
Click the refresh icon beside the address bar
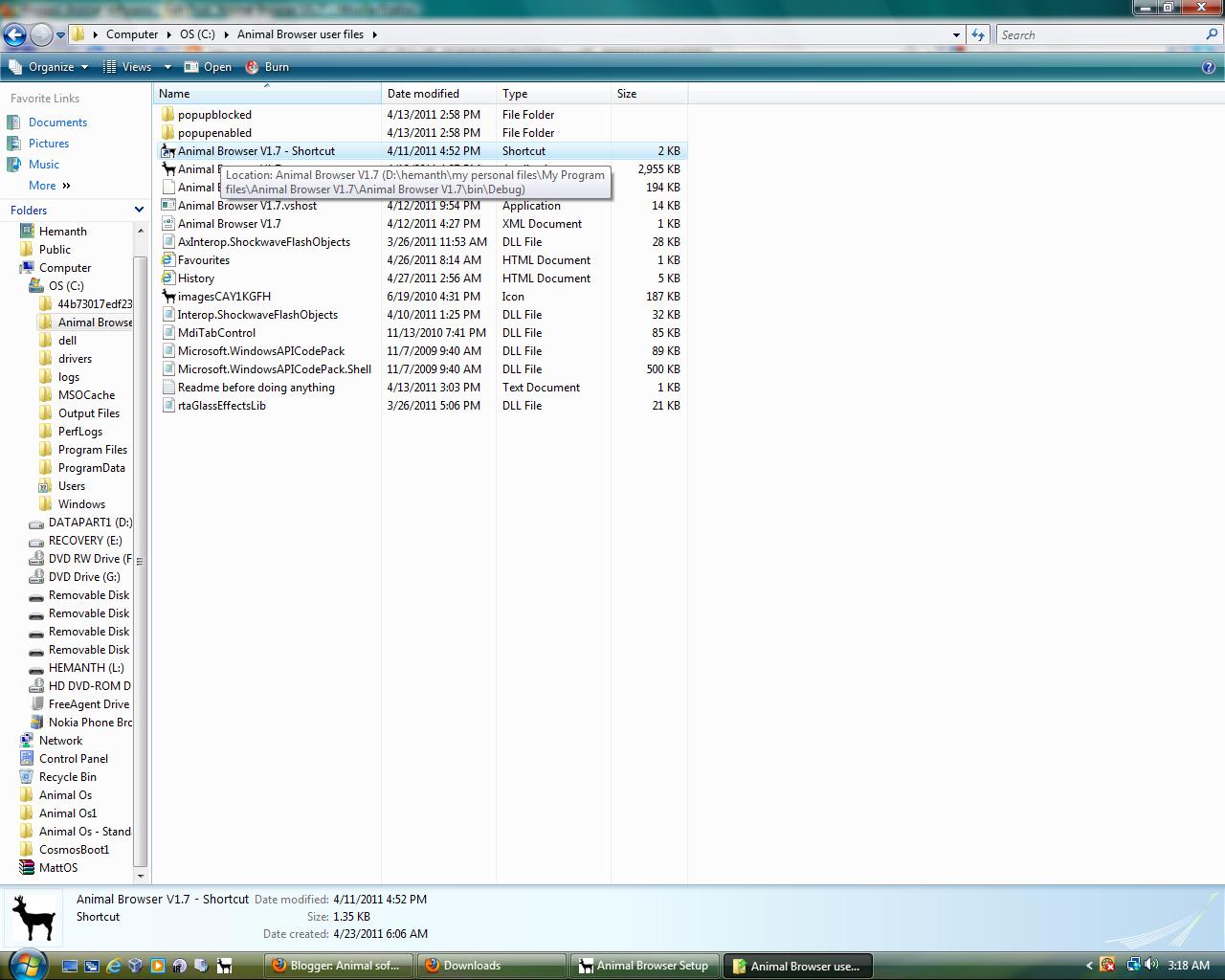tap(977, 34)
